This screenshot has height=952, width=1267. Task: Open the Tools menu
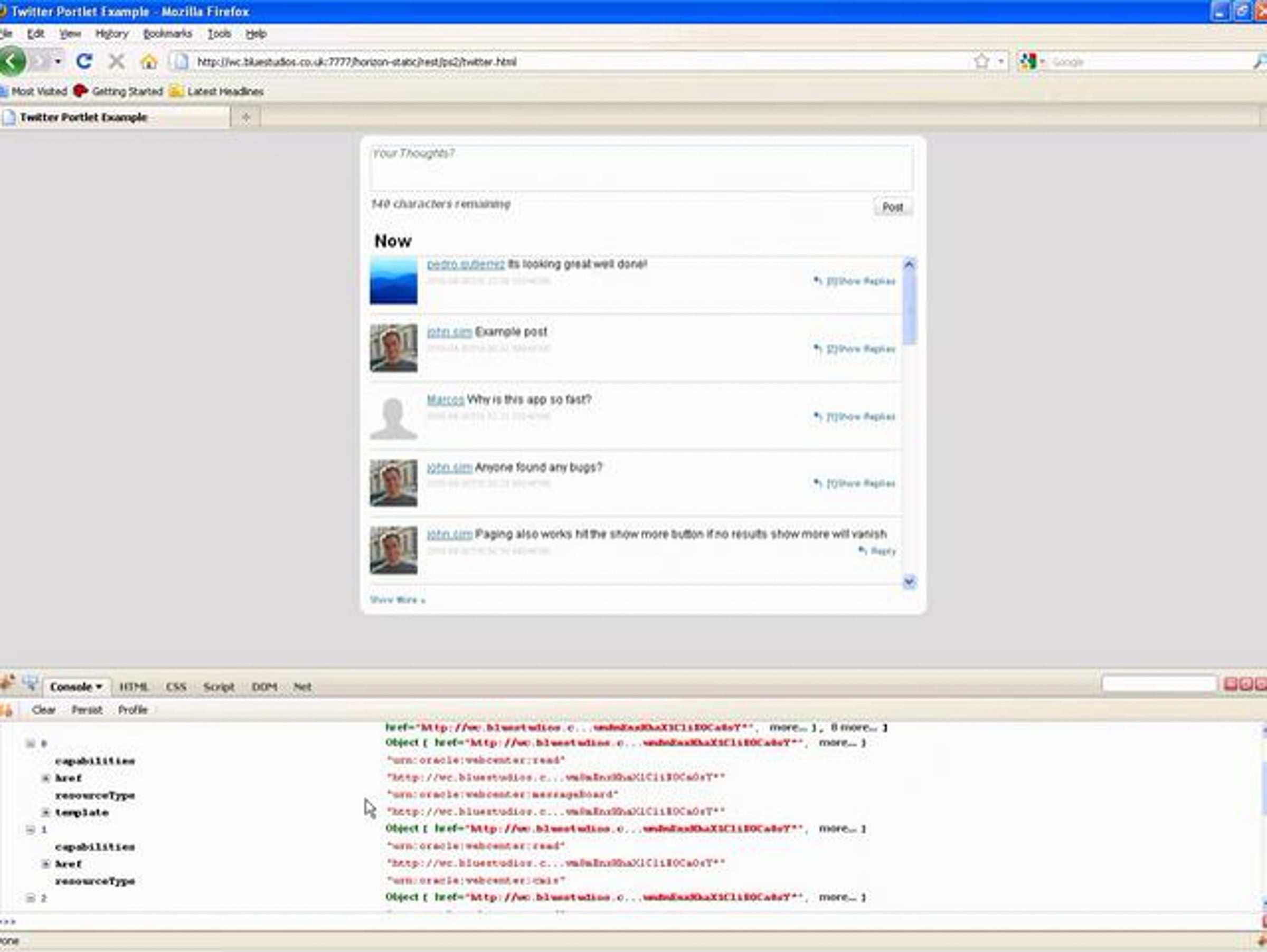tap(219, 34)
